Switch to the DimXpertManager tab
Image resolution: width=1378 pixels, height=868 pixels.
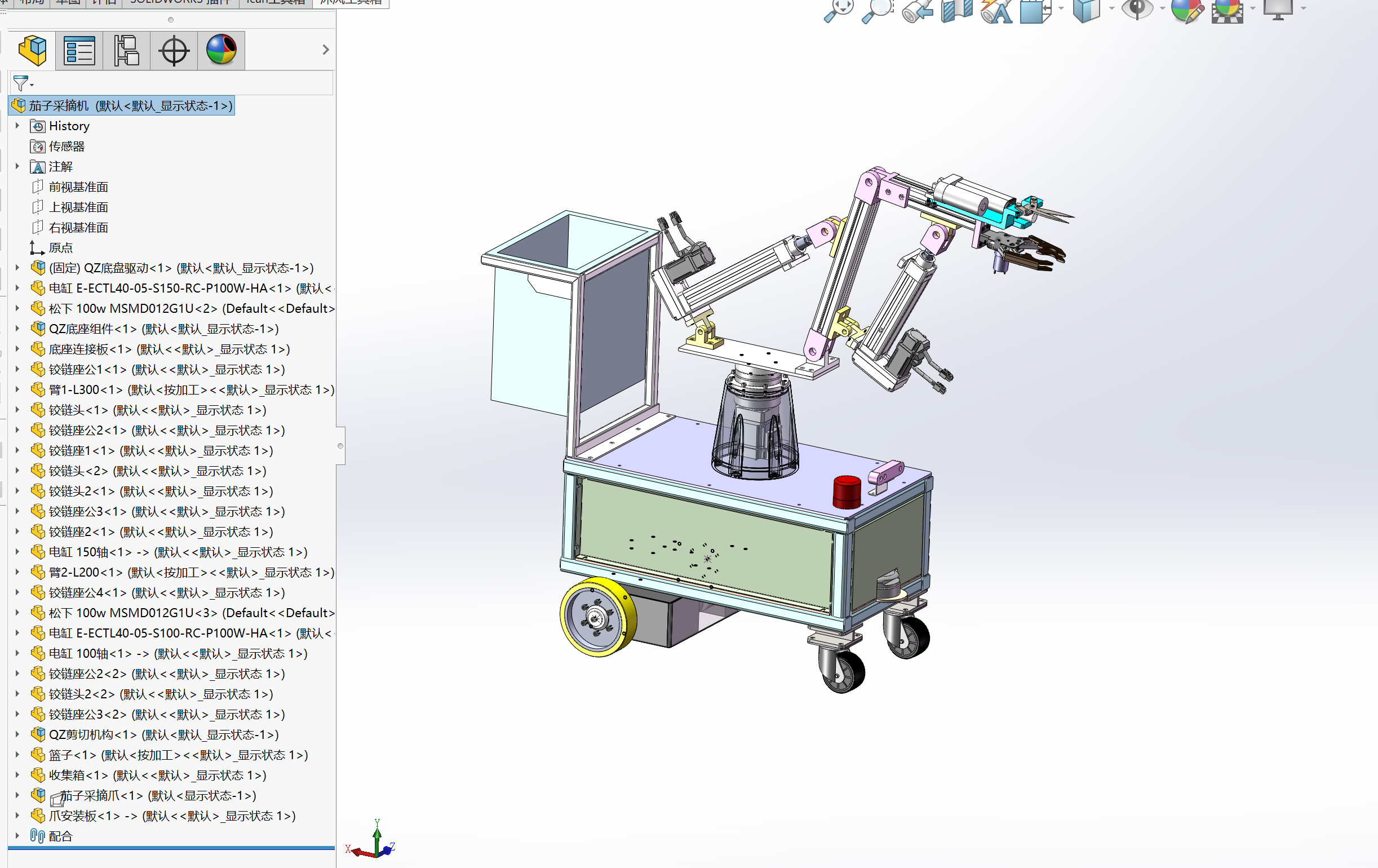pyautogui.click(x=174, y=50)
